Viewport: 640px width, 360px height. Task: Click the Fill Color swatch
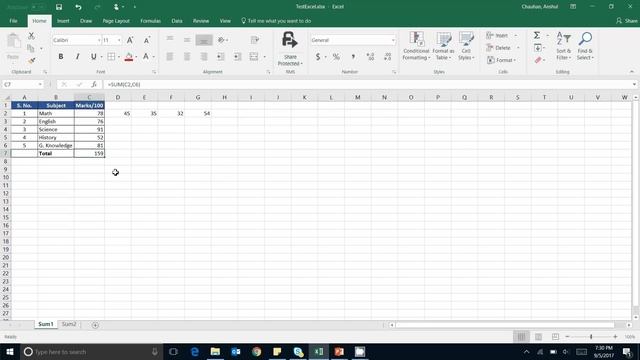(129, 57)
